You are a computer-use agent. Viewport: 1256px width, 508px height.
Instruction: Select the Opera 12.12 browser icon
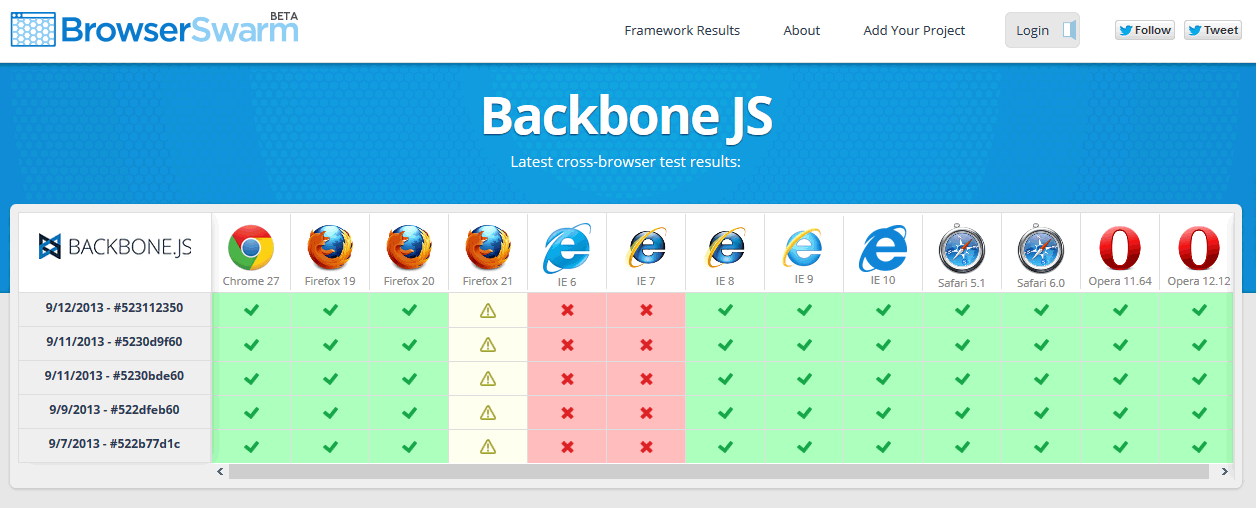pos(1198,248)
